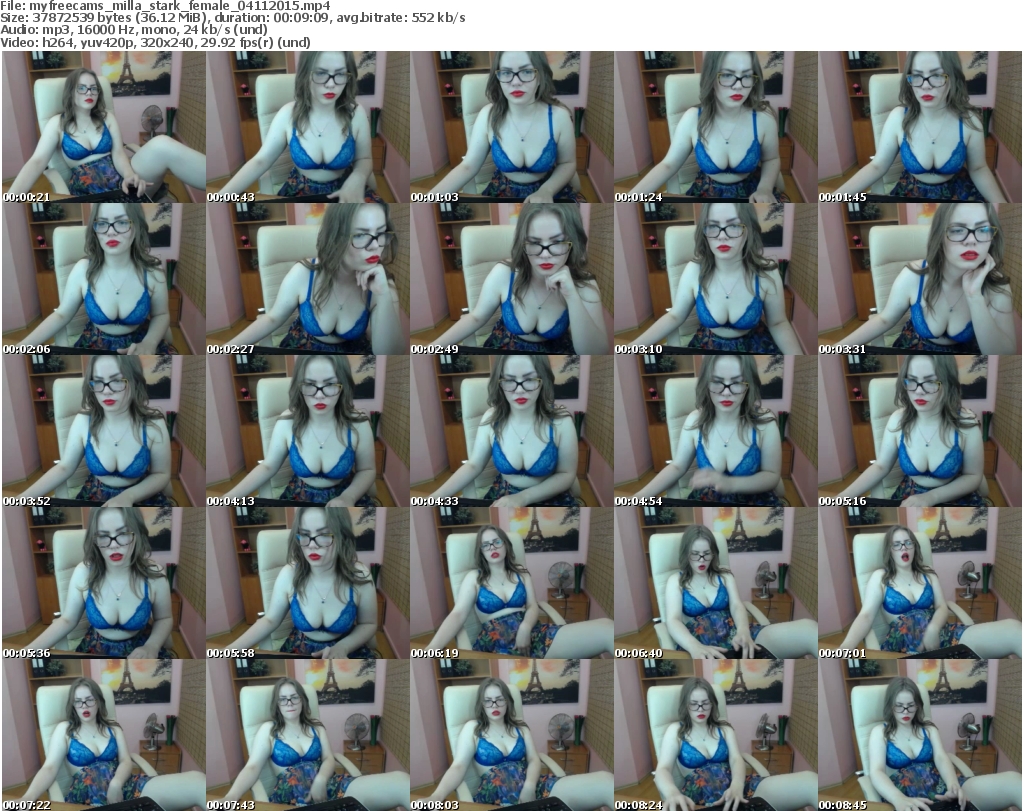1024x811 pixels.
Task: Select the frame at 00:01:24
Action: click(x=716, y=127)
